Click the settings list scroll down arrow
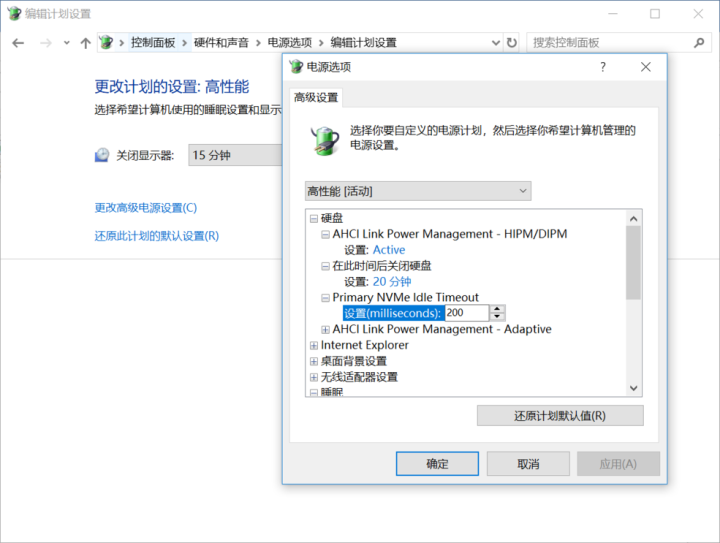This screenshot has height=543, width=720. (634, 388)
